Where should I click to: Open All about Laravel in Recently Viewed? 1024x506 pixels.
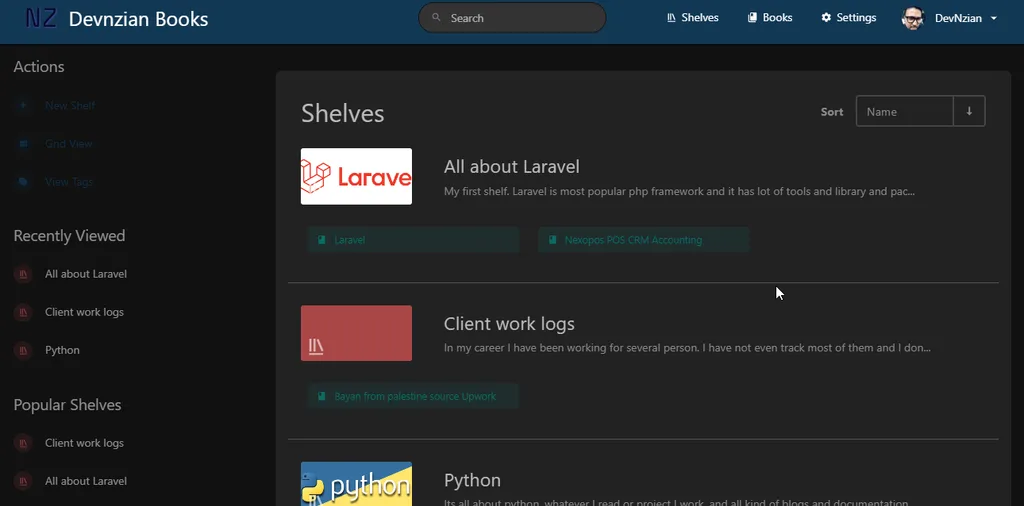(x=86, y=274)
